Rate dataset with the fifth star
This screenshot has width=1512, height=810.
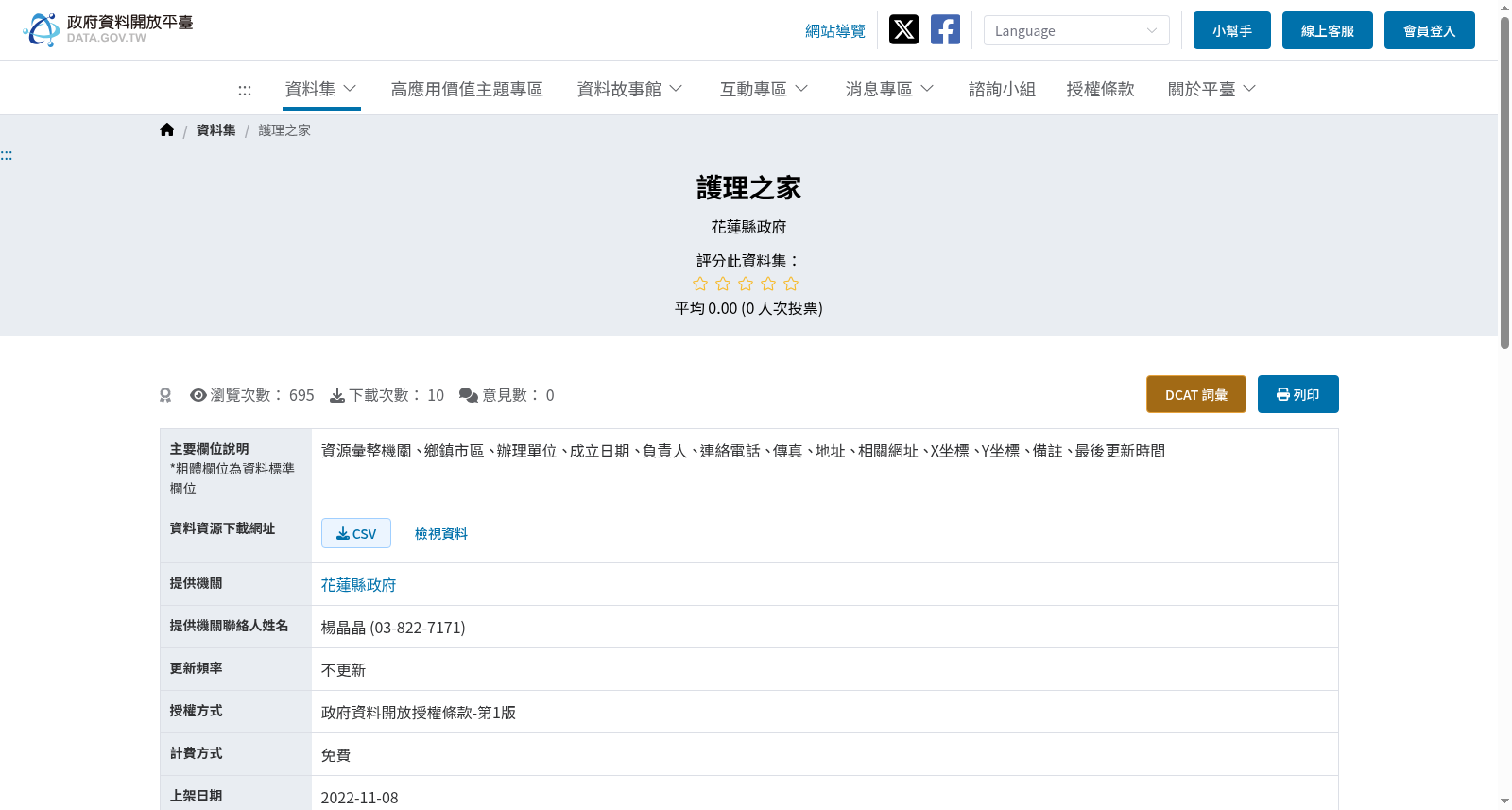coord(791,284)
